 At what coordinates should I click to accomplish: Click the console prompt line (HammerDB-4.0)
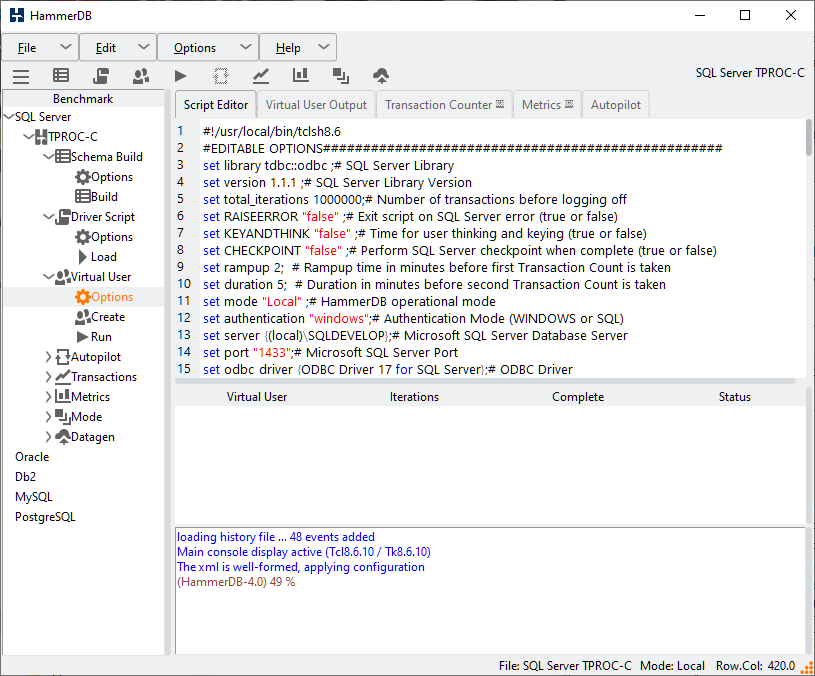coord(236,582)
